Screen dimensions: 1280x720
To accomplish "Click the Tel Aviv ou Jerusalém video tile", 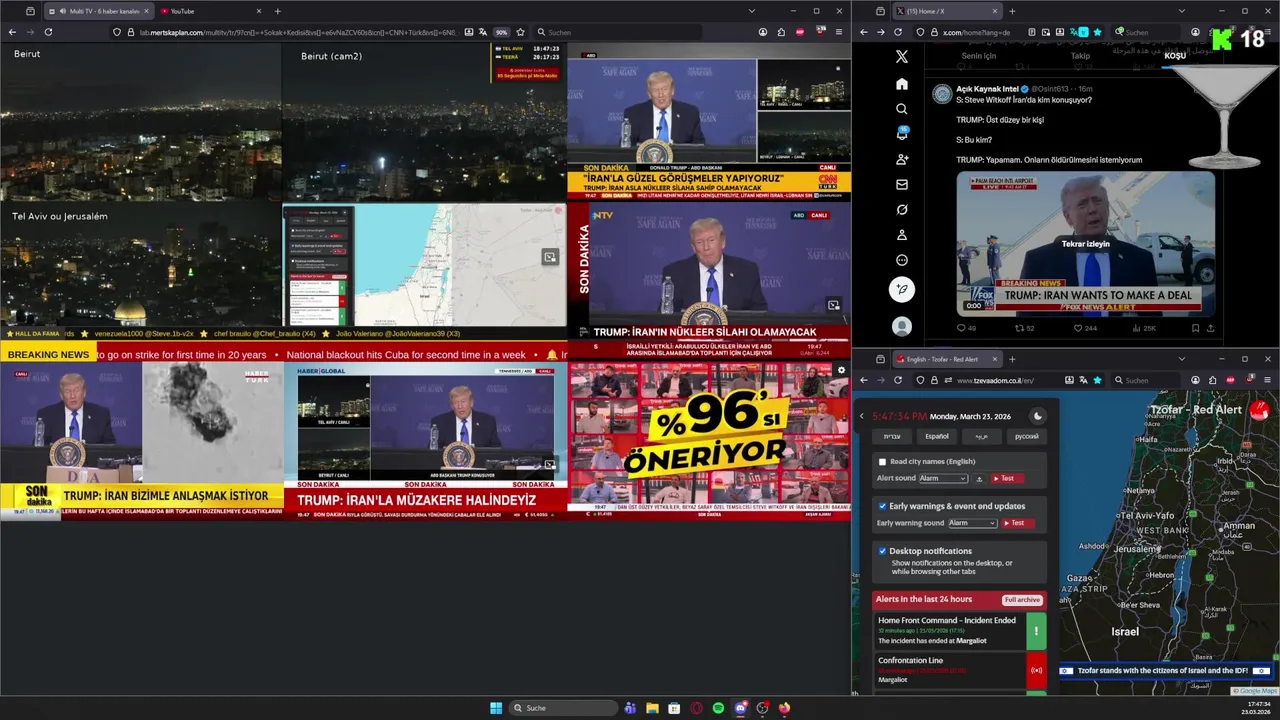I will click(x=141, y=266).
